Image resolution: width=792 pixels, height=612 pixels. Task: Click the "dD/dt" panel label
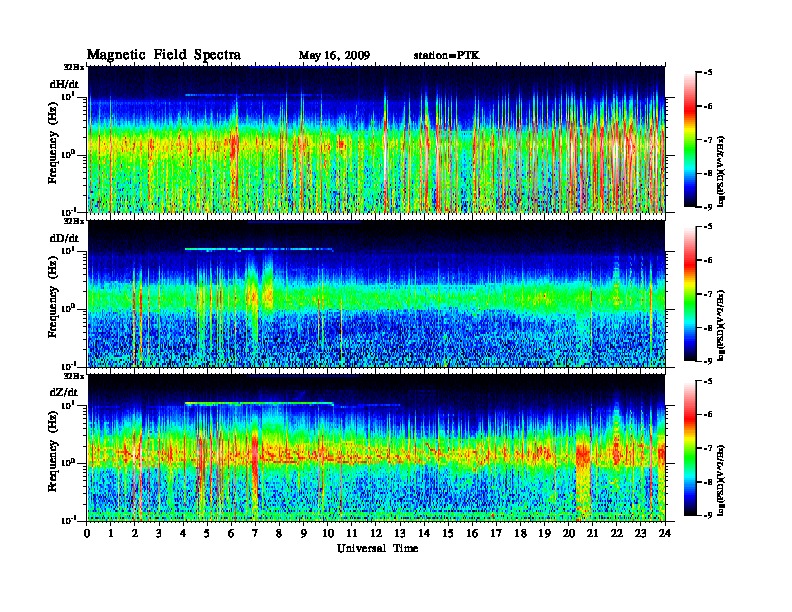tap(64, 238)
